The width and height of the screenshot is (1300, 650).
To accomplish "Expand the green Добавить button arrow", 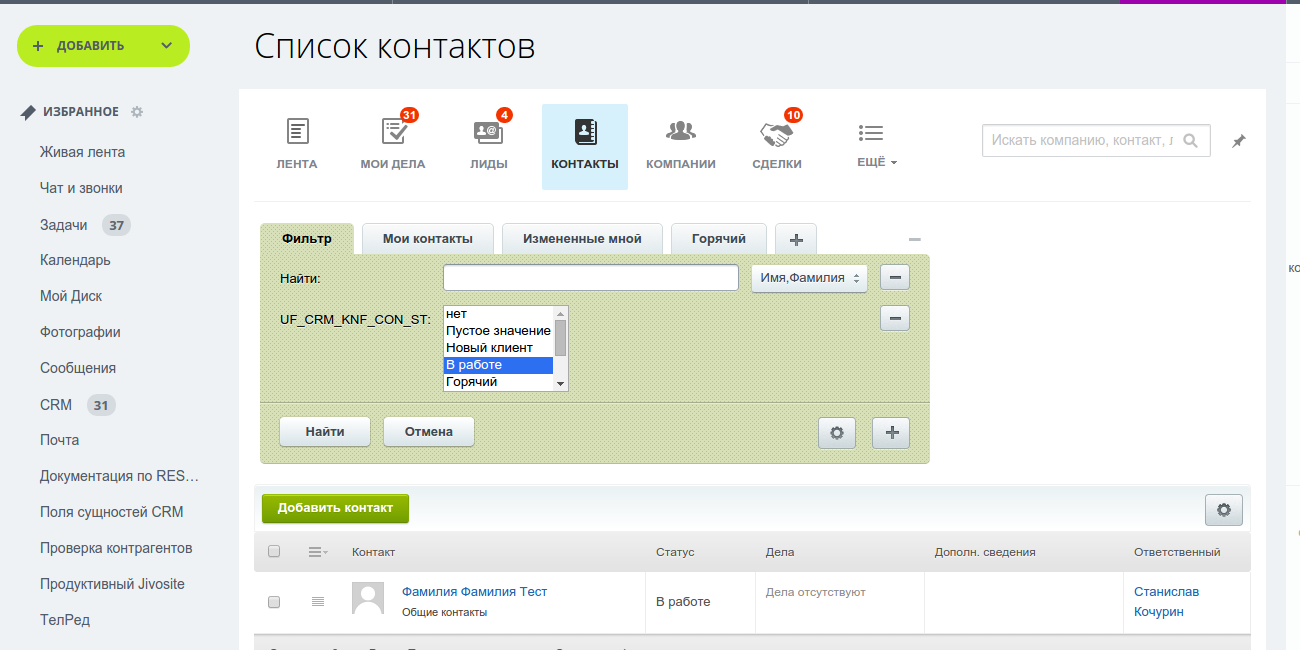I will click(166, 46).
